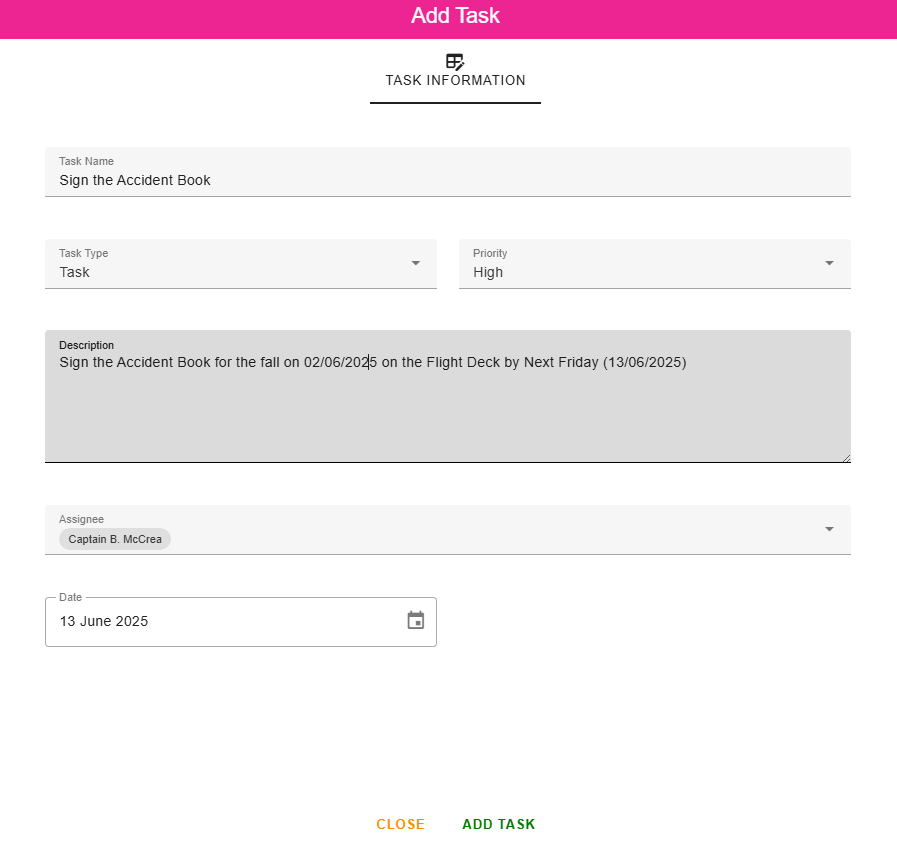Select the Captain B. McCrea assignee chip
This screenshot has height=855, width=897.
pyautogui.click(x=115, y=539)
